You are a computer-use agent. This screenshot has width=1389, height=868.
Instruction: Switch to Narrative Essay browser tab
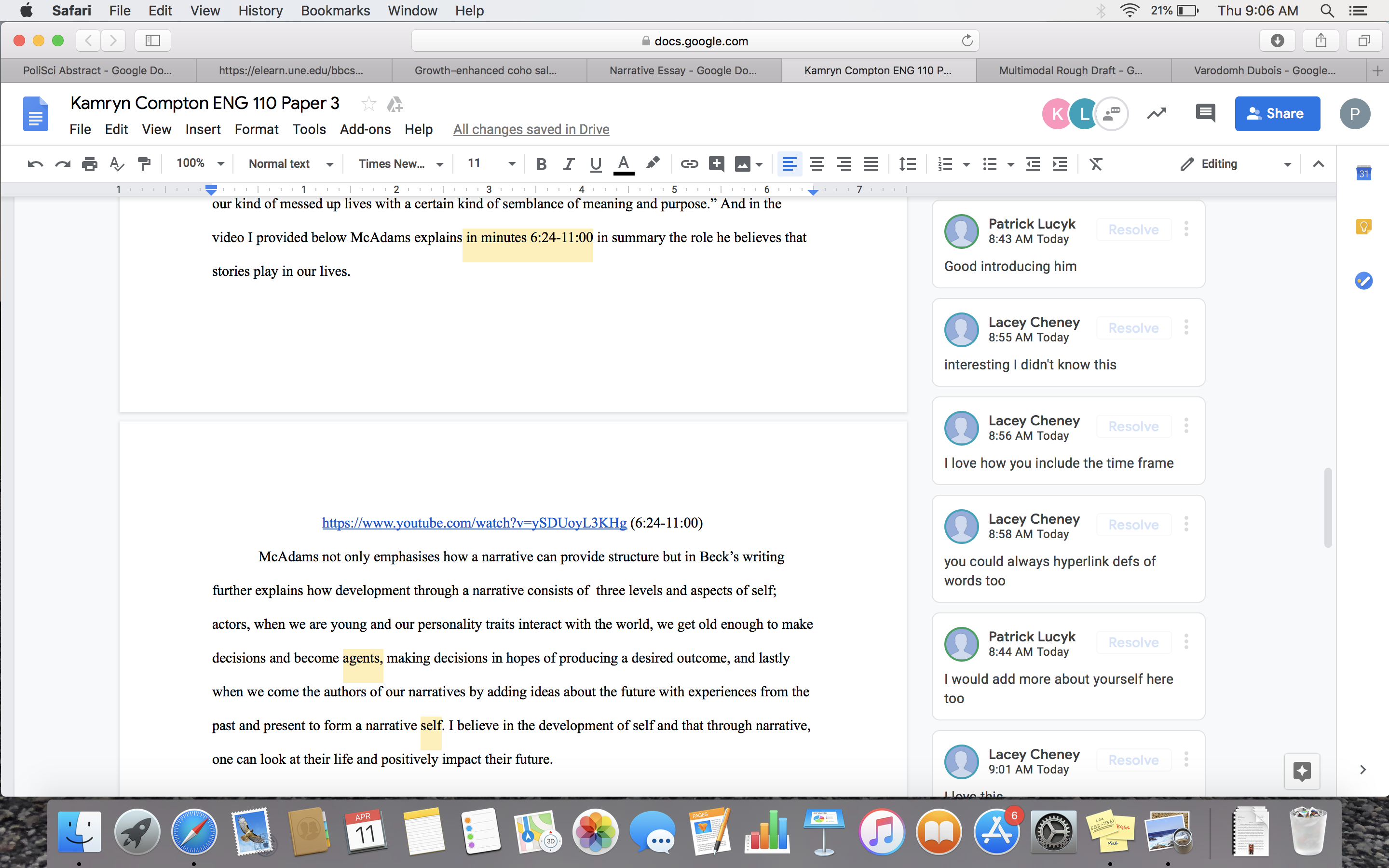click(x=683, y=70)
